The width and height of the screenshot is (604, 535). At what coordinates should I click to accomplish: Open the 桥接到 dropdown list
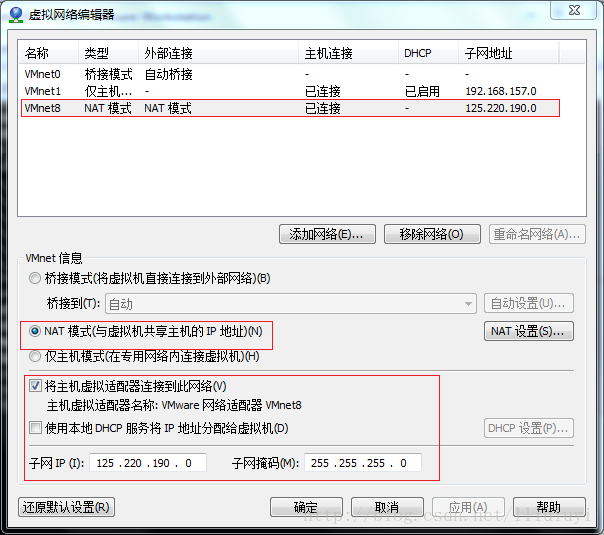(x=291, y=304)
